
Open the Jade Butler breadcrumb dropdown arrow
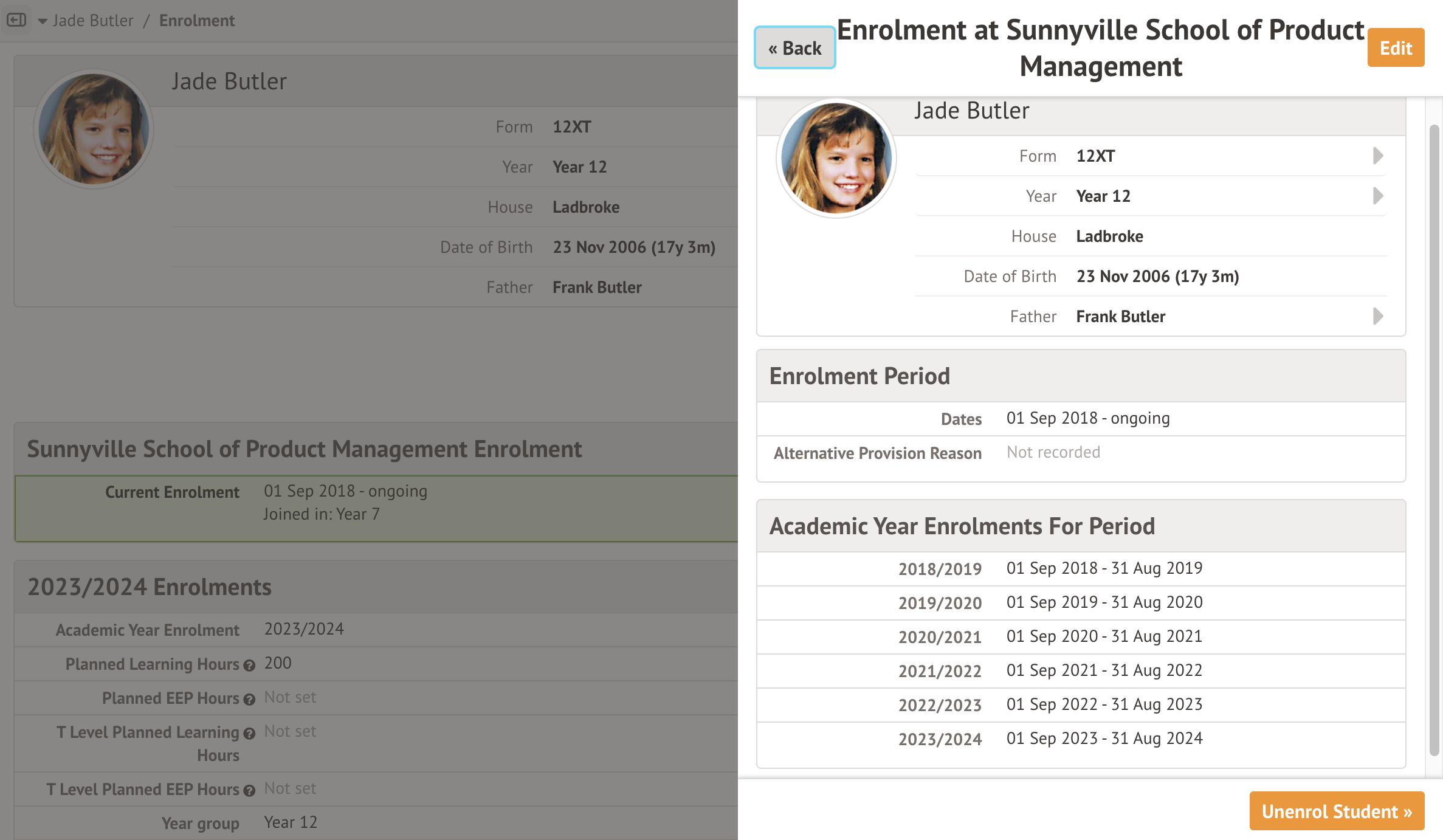(x=42, y=21)
